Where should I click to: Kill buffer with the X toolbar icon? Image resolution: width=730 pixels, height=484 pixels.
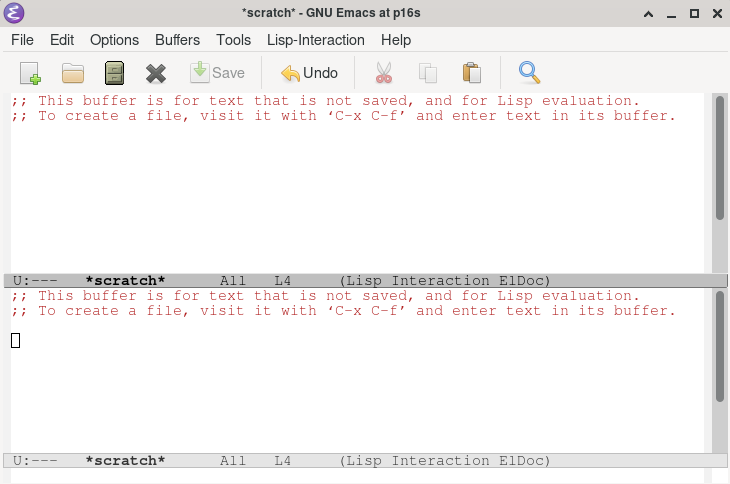pos(156,73)
